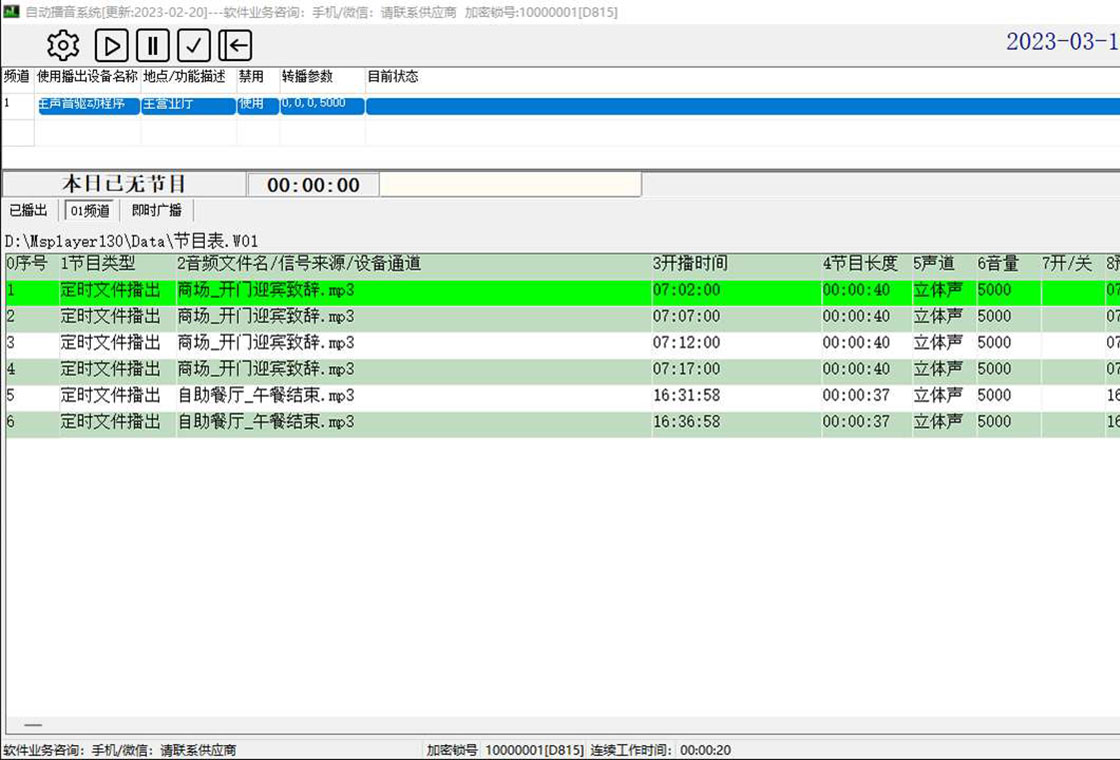Switch to the 已播出 tab
Viewport: 1120px width, 760px height.
point(29,210)
